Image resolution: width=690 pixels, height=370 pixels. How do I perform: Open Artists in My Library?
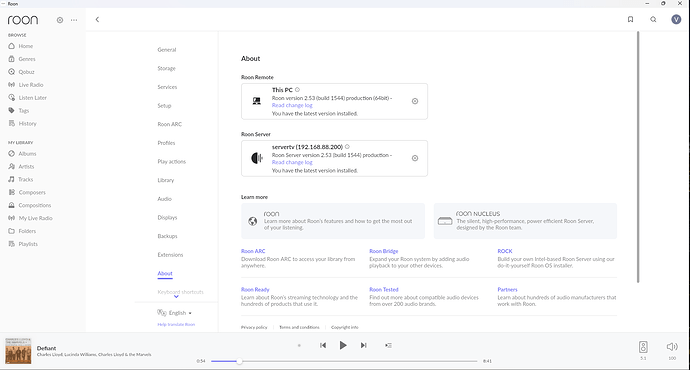(21, 166)
